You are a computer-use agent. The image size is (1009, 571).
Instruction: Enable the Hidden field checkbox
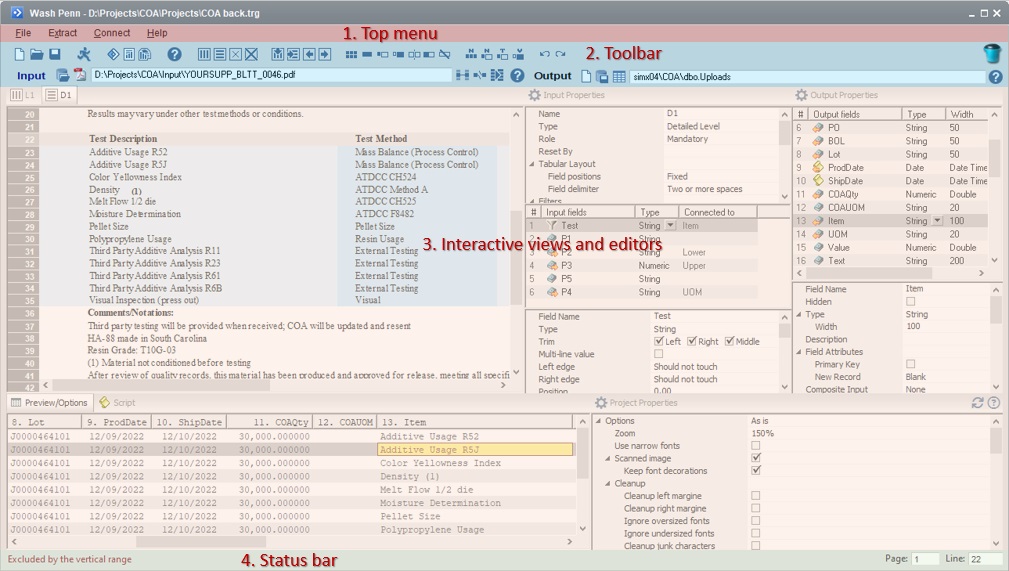coord(910,302)
